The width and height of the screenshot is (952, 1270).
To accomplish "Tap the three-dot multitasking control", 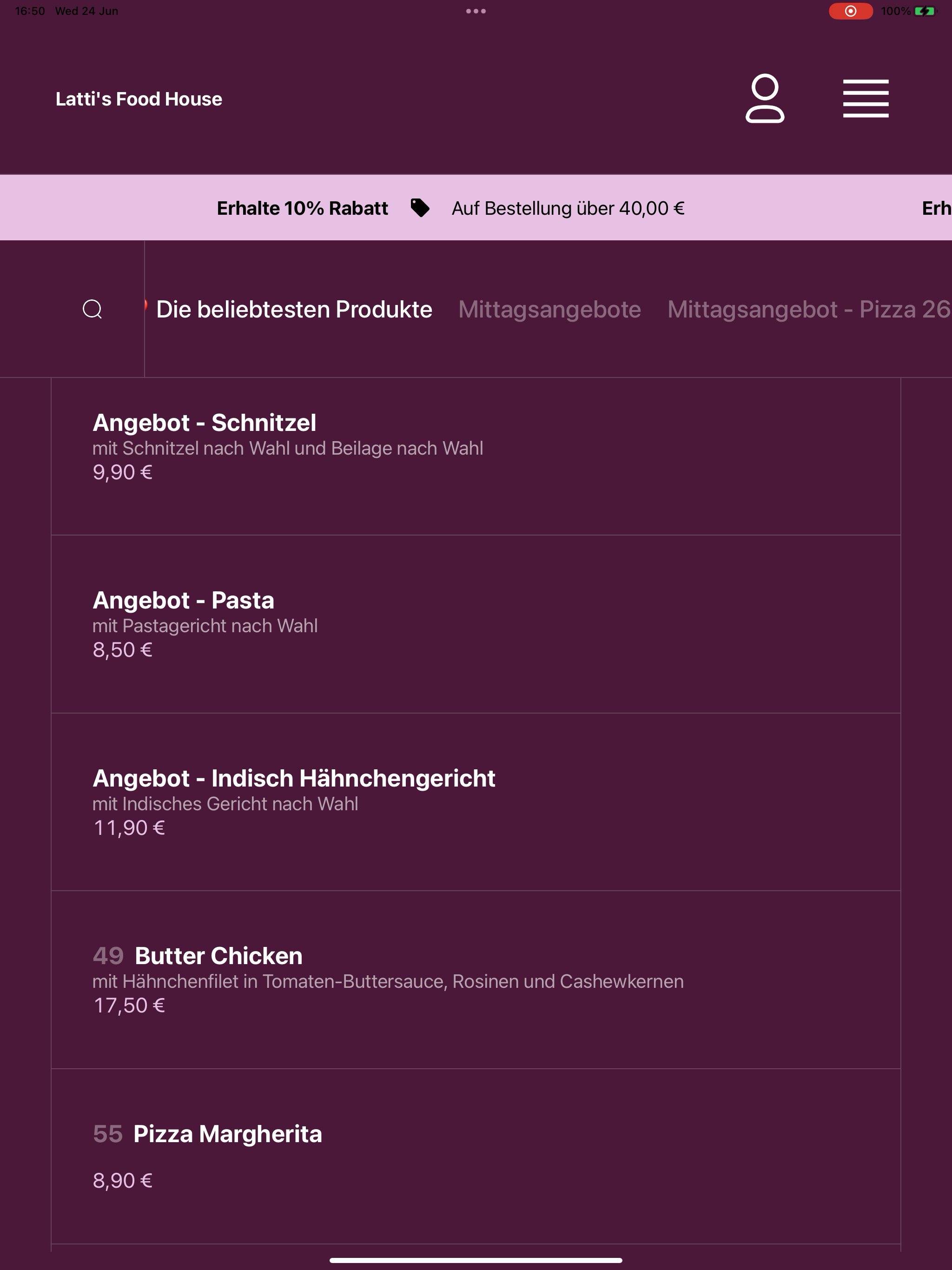I will (476, 11).
